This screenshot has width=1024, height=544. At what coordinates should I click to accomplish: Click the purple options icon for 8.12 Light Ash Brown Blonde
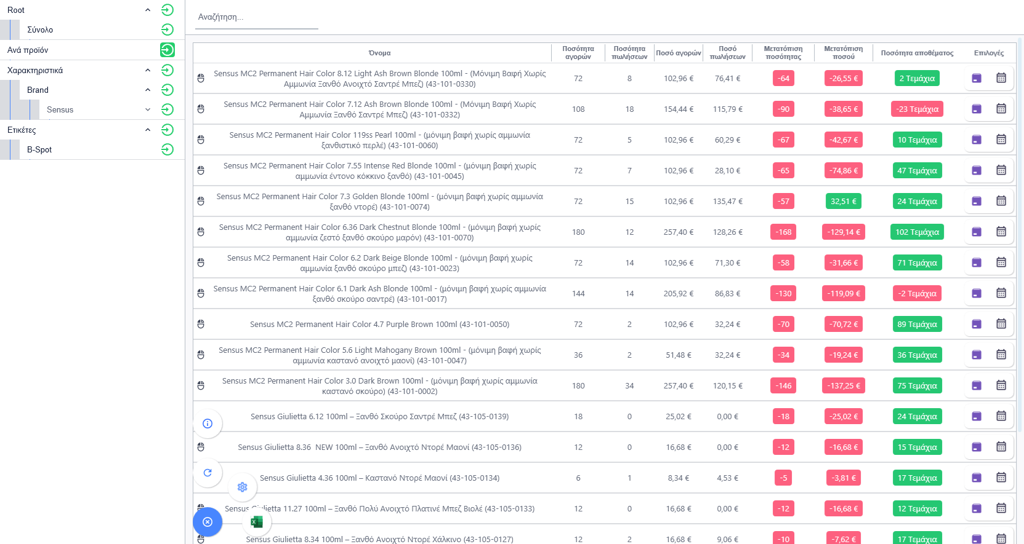(976, 78)
